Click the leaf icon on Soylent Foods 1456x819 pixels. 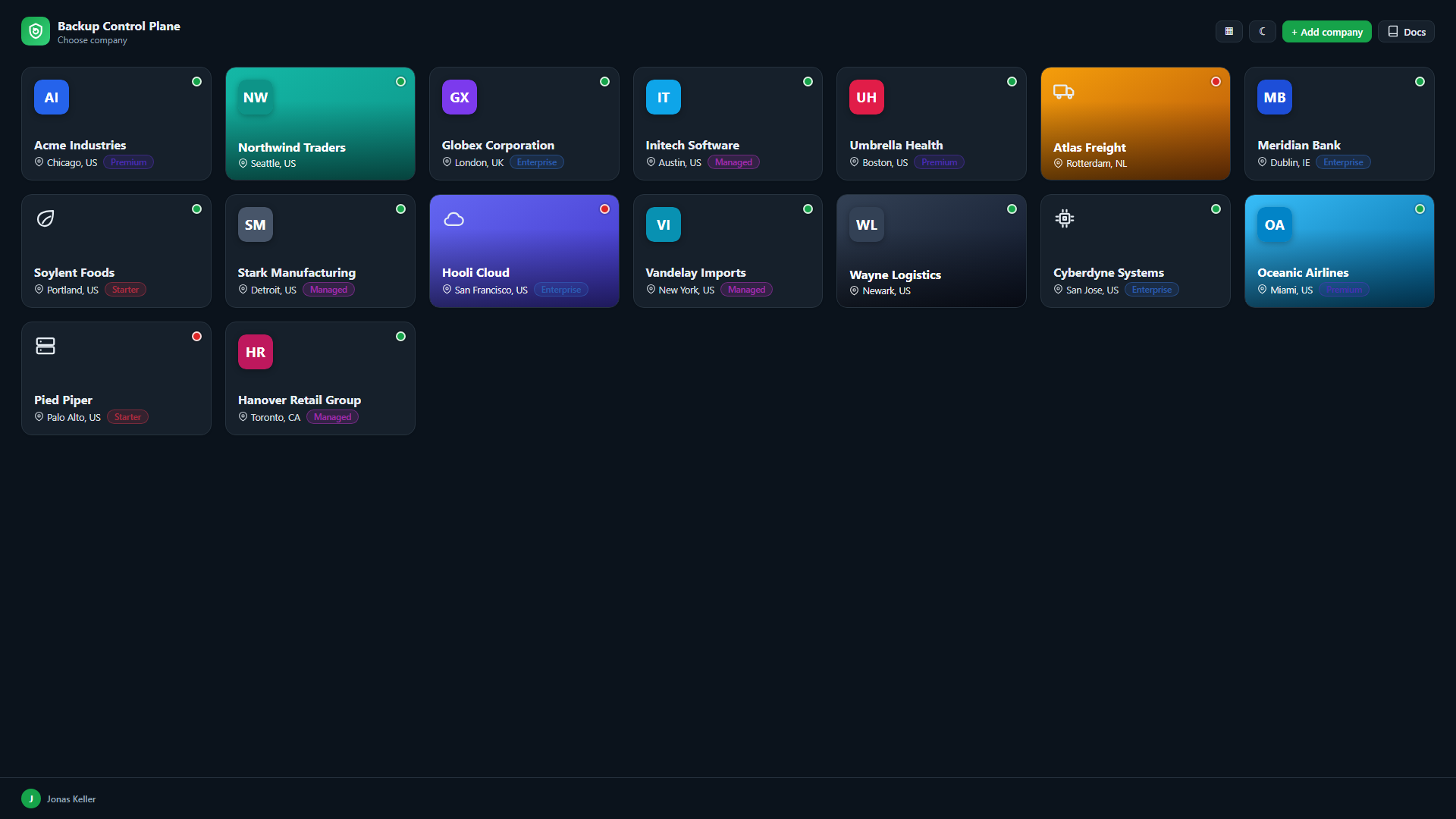pos(45,218)
